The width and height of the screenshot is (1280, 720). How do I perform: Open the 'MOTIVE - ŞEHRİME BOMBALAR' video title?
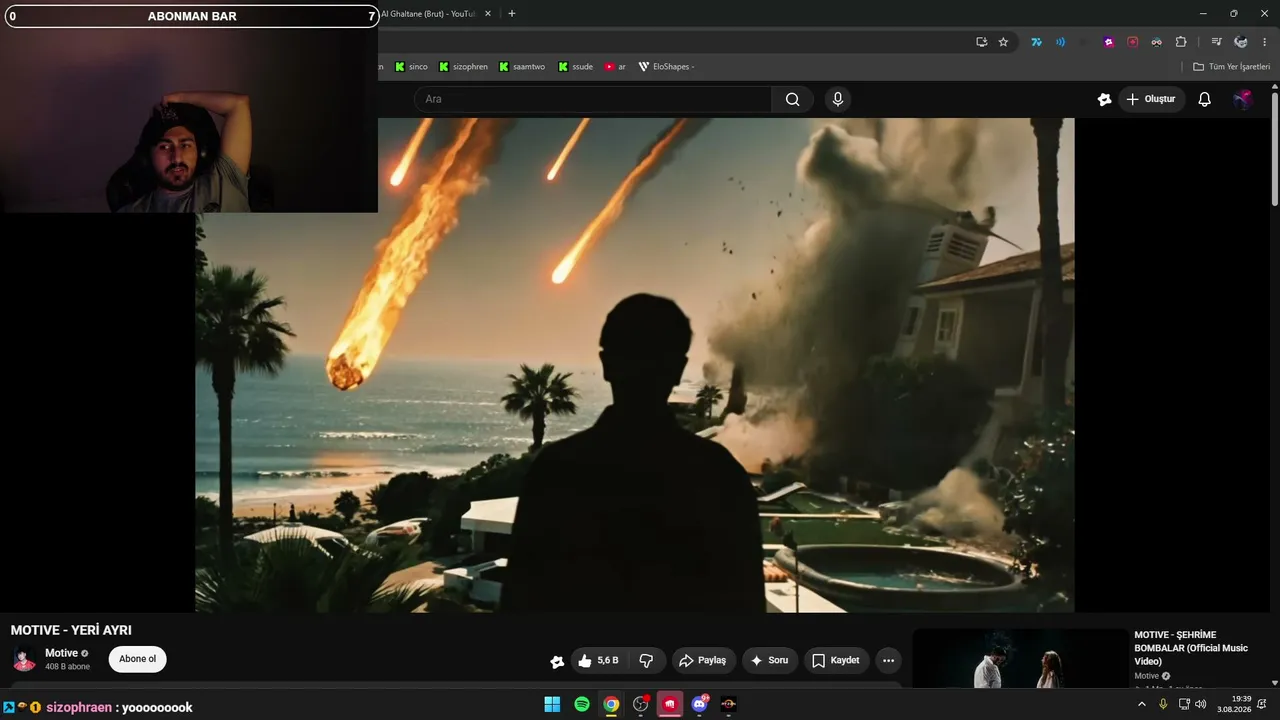(1191, 648)
